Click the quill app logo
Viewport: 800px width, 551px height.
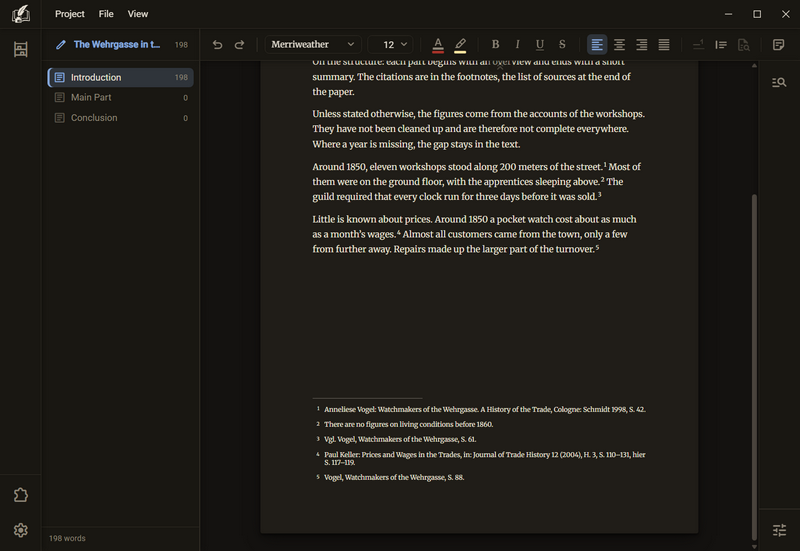pos(20,14)
